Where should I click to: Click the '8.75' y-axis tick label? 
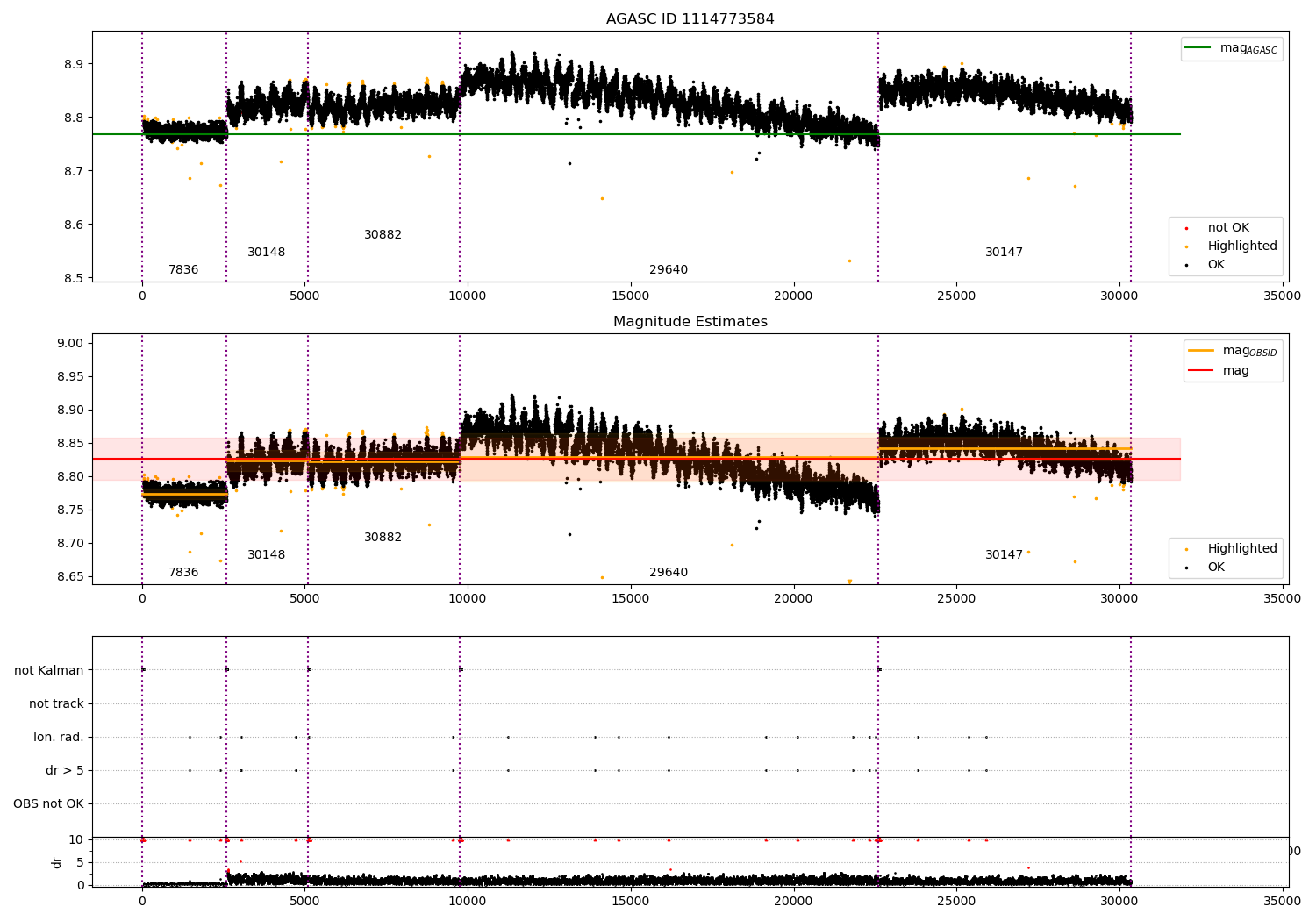click(71, 510)
